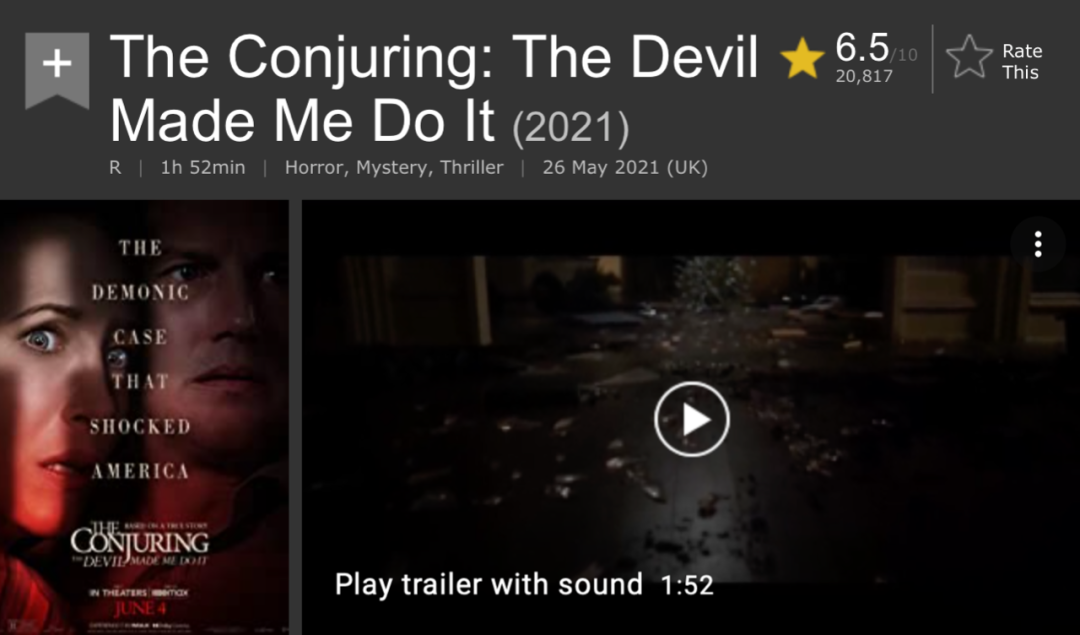Viewport: 1080px width, 635px height.
Task: Open the 26 May 2021 (UK) release info
Action: coord(625,167)
